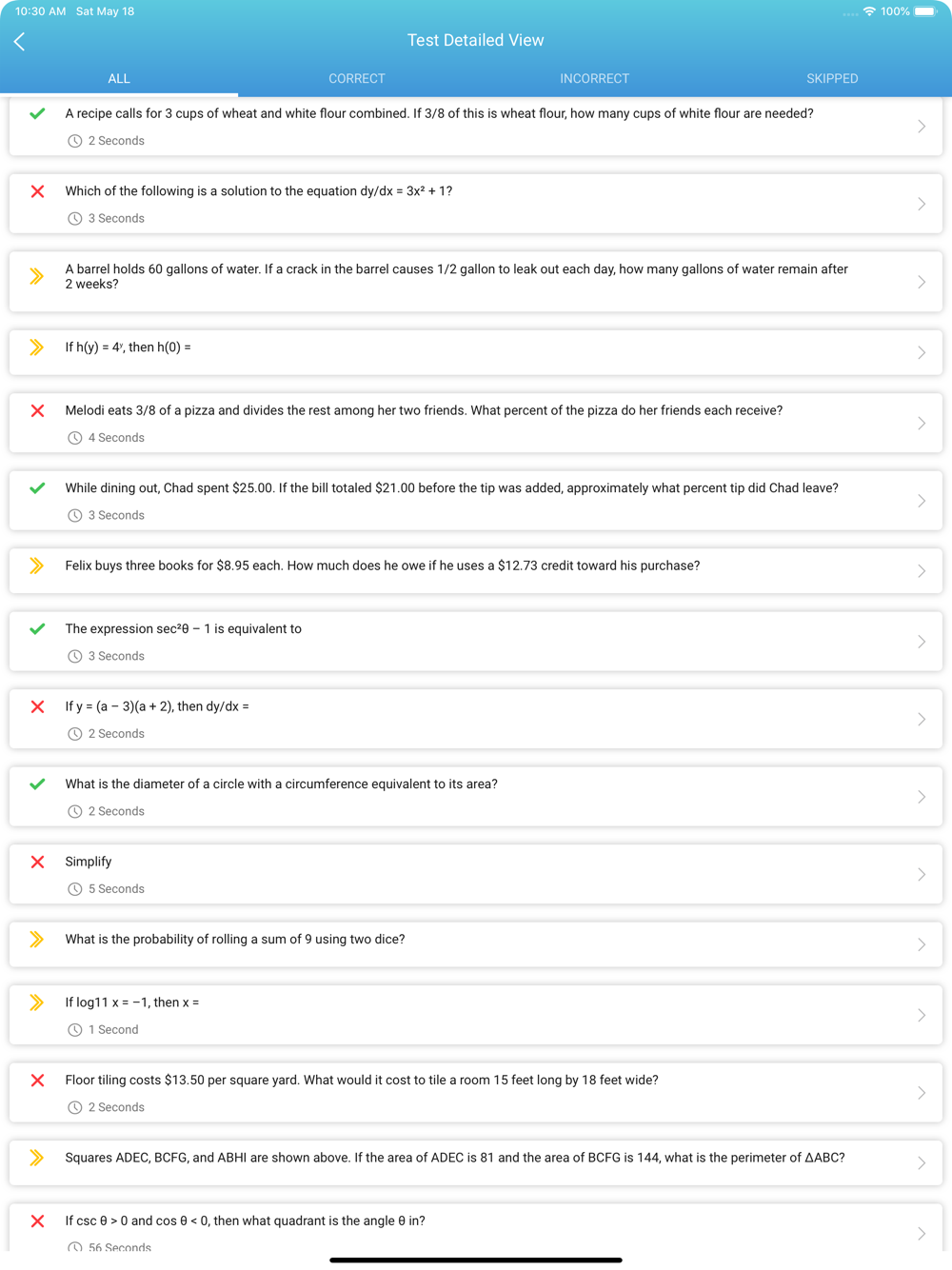This screenshot has height=1270, width=952.
Task: Click red X on dy/dx = 3x² + 1 question
Action: (x=37, y=191)
